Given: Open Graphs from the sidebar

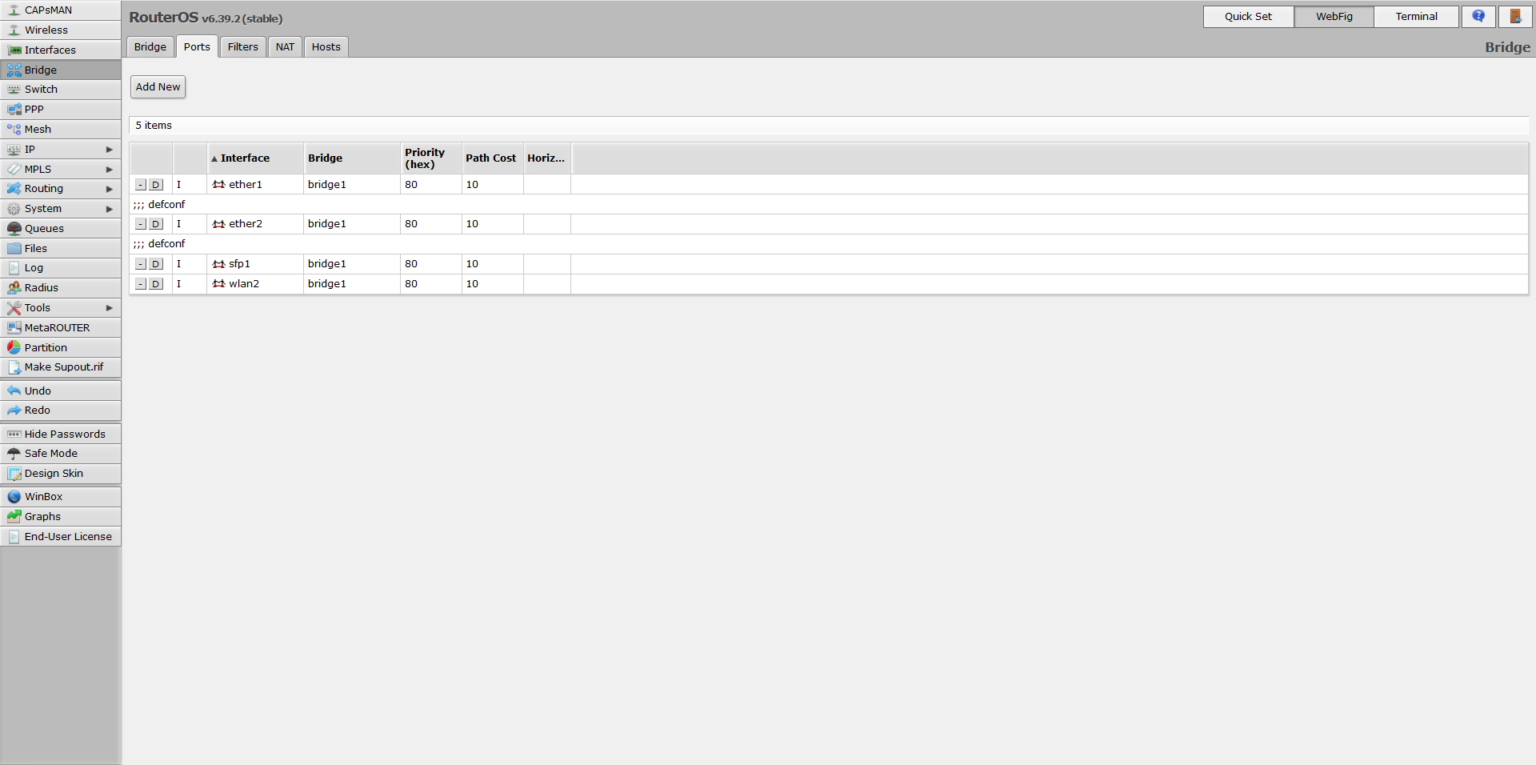Looking at the screenshot, I should tap(40, 516).
